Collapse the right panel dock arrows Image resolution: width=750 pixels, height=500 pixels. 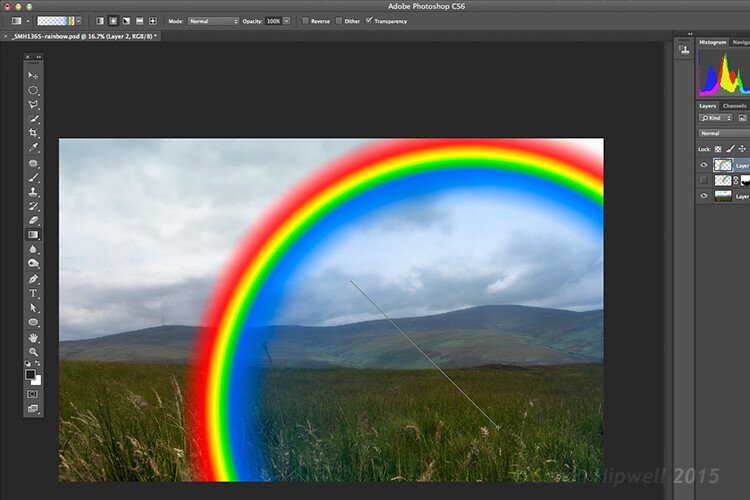690,34
